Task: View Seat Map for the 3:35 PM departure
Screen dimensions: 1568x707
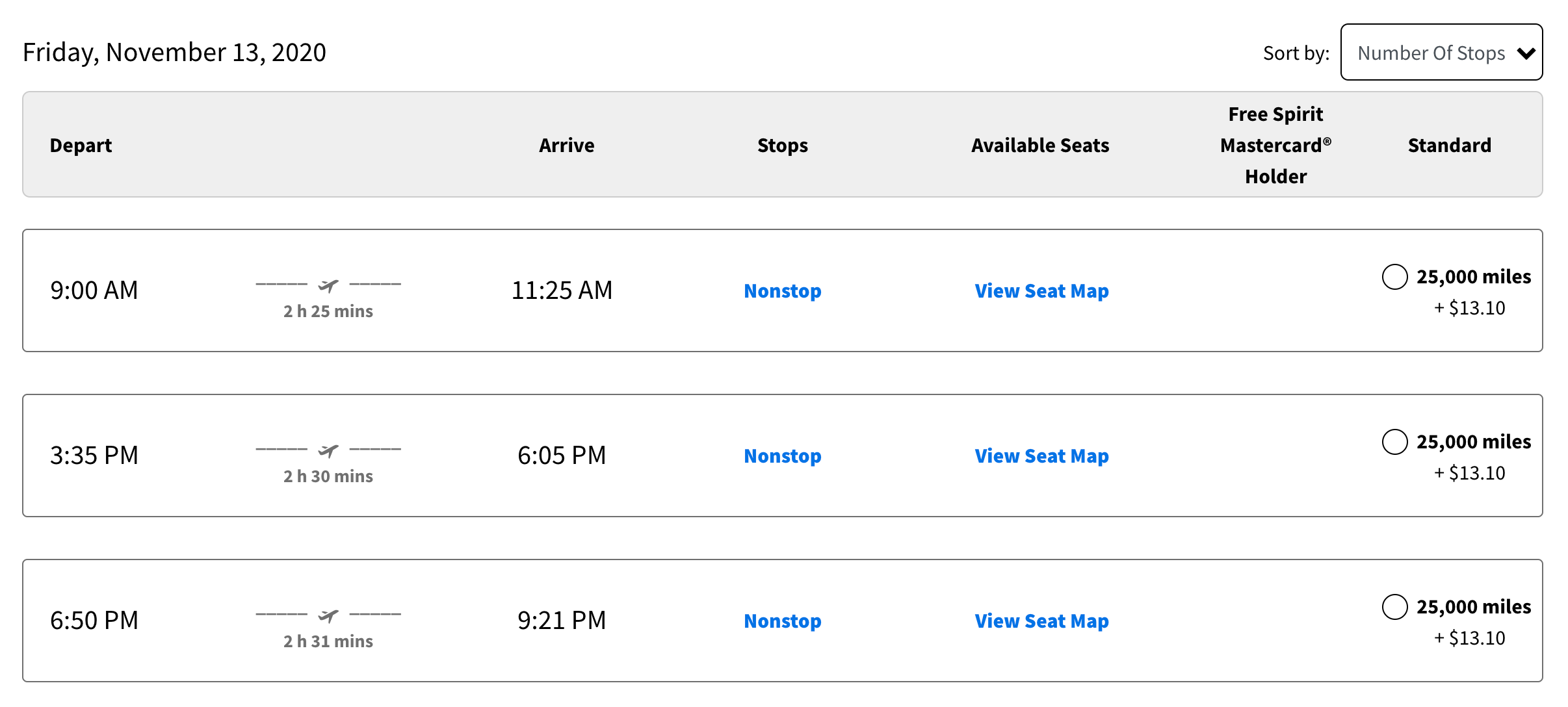Action: 1040,456
